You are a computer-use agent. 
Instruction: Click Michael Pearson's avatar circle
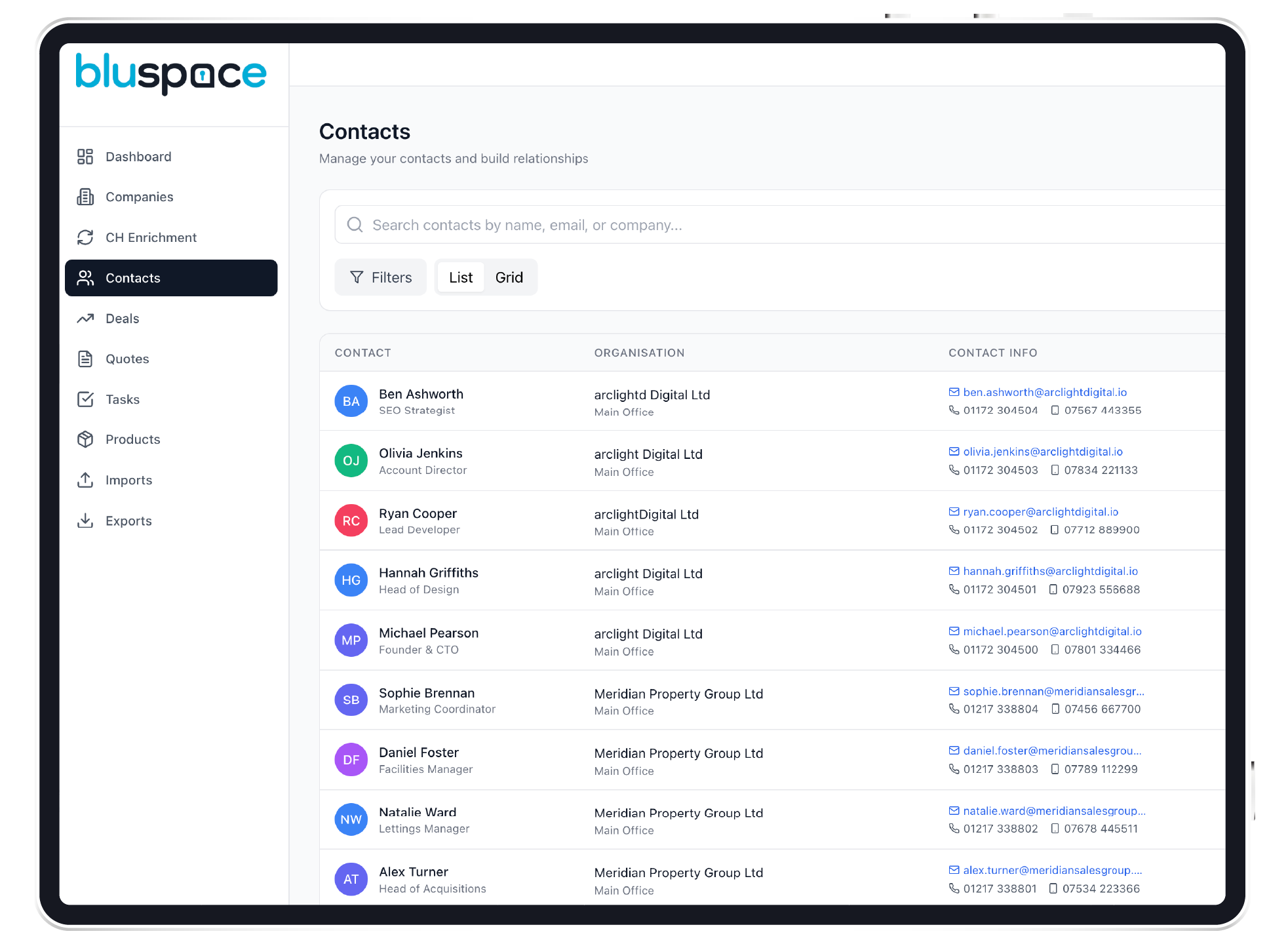tap(351, 640)
